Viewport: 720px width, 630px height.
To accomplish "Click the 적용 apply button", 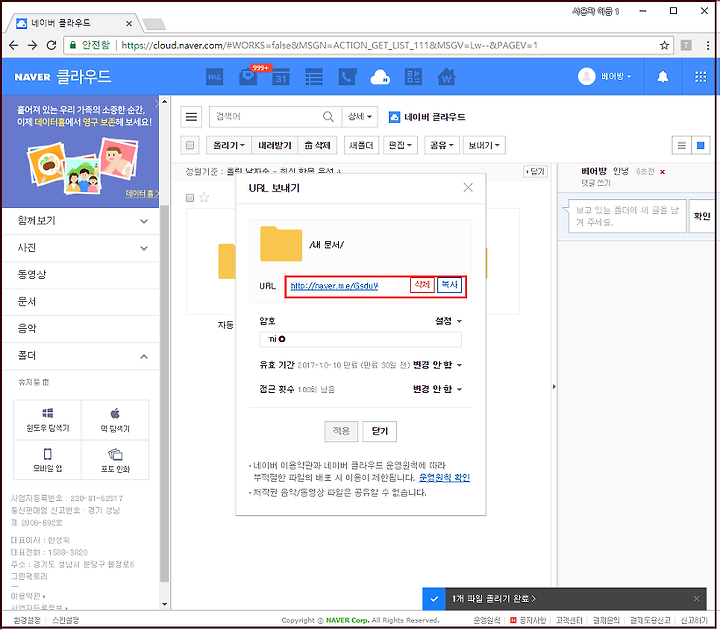I will coord(341,431).
